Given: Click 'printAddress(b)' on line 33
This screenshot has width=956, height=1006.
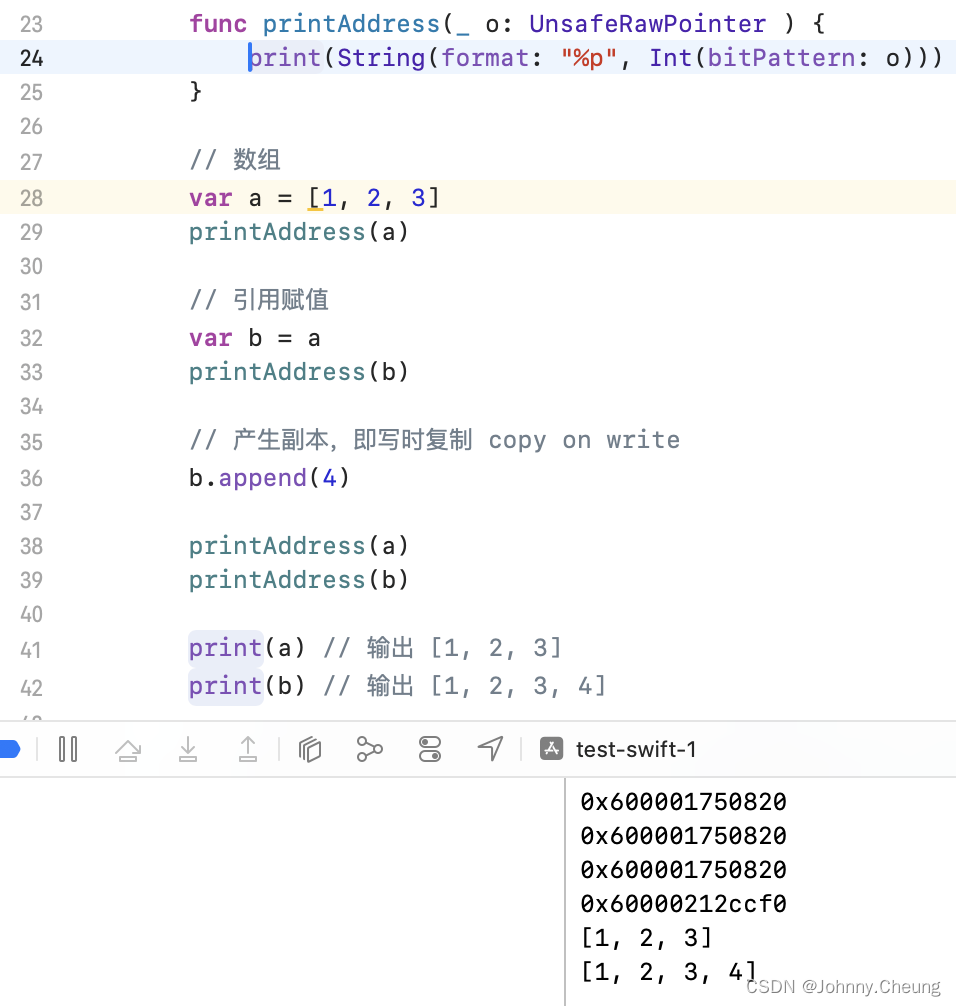Looking at the screenshot, I should [x=298, y=372].
